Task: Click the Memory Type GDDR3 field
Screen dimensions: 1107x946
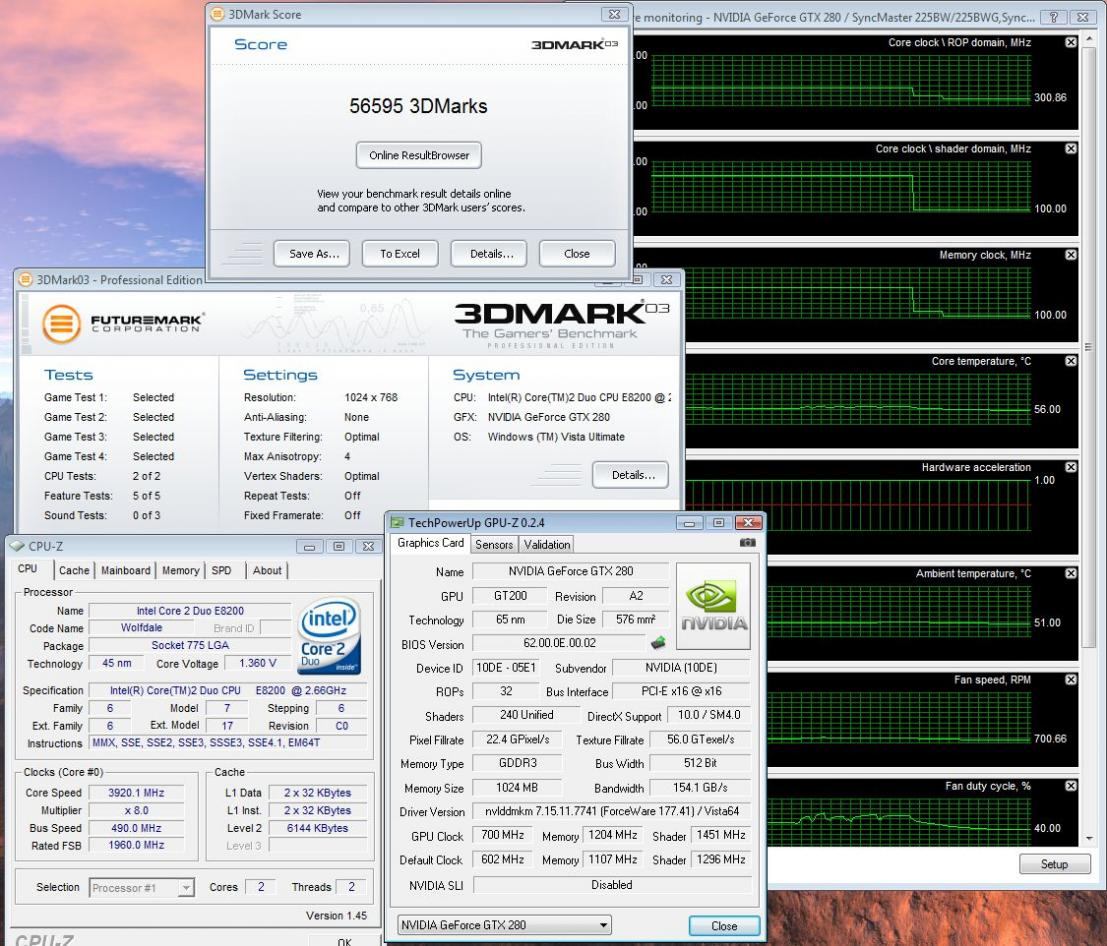Action: 517,763
